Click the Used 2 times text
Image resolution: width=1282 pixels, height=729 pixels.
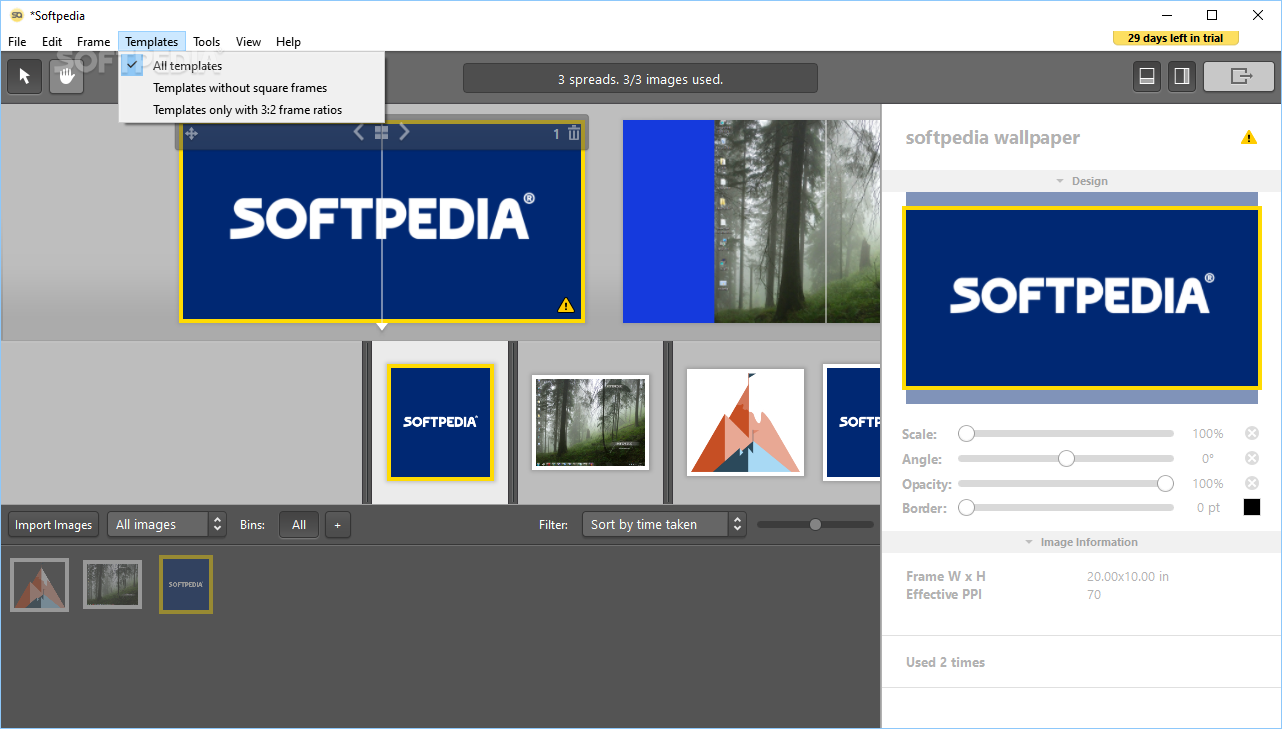click(x=945, y=662)
